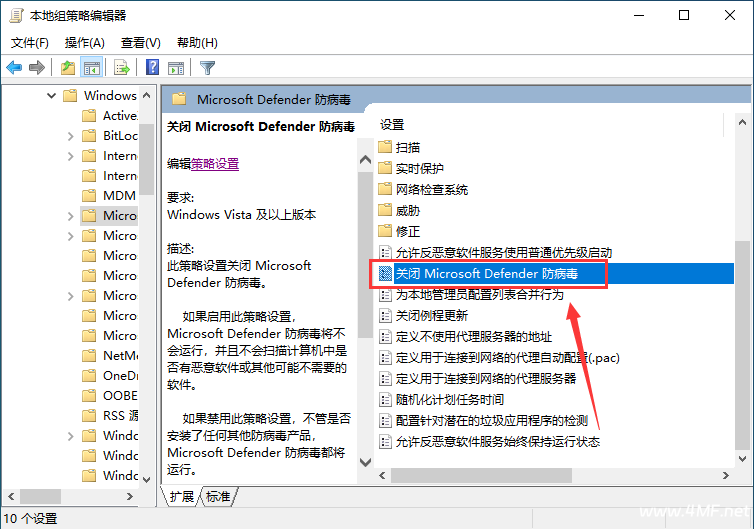Switch to the 扩展 tab
This screenshot has width=754, height=529.
point(181,497)
